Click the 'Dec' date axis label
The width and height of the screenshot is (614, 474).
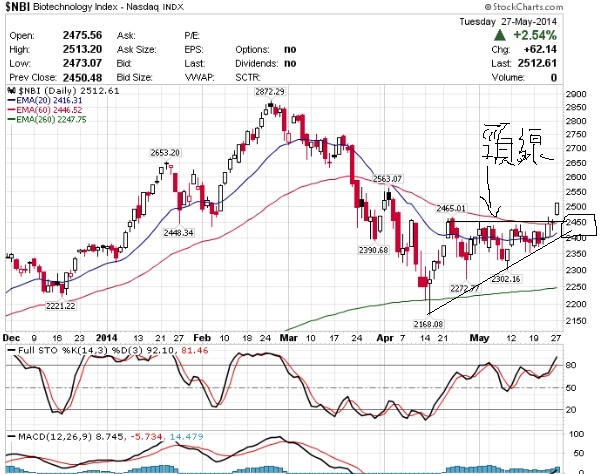(11, 338)
